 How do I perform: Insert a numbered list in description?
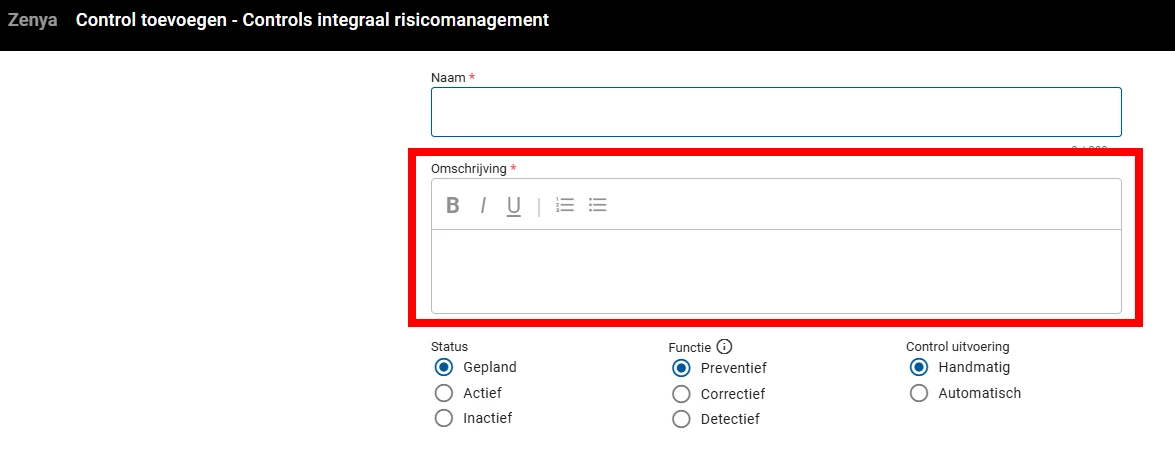pos(565,205)
